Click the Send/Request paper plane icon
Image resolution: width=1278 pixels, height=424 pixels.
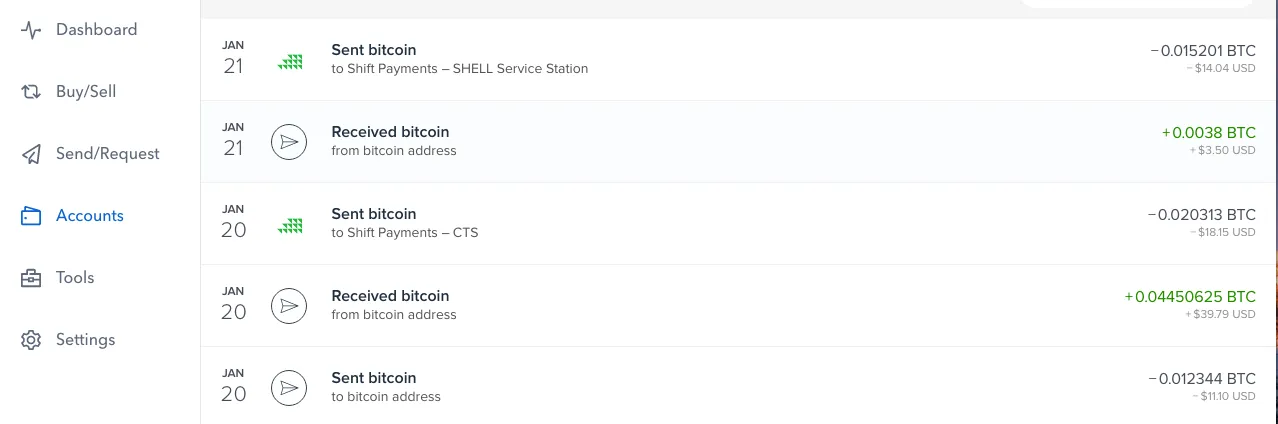[x=31, y=154]
